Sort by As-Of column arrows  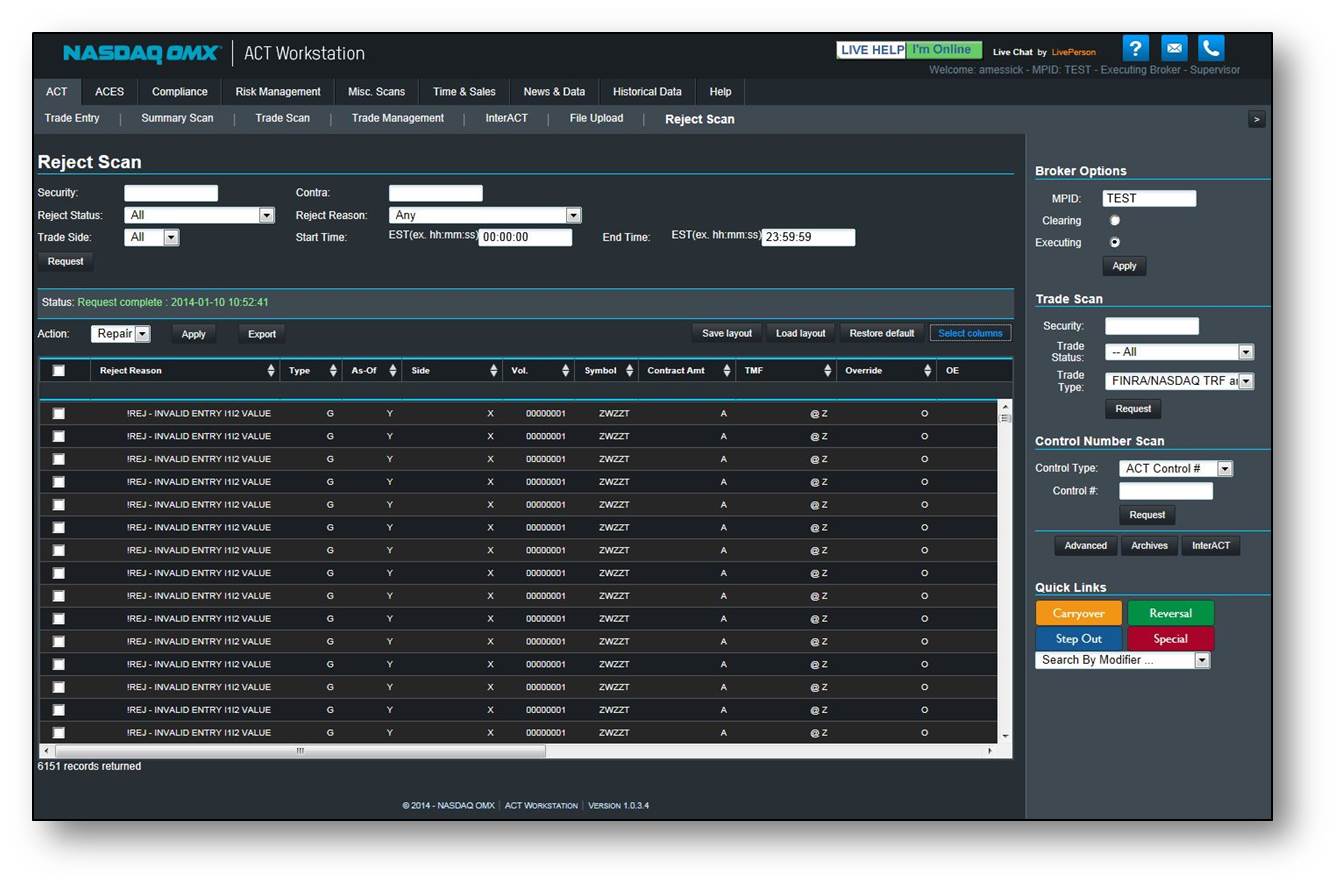click(393, 371)
